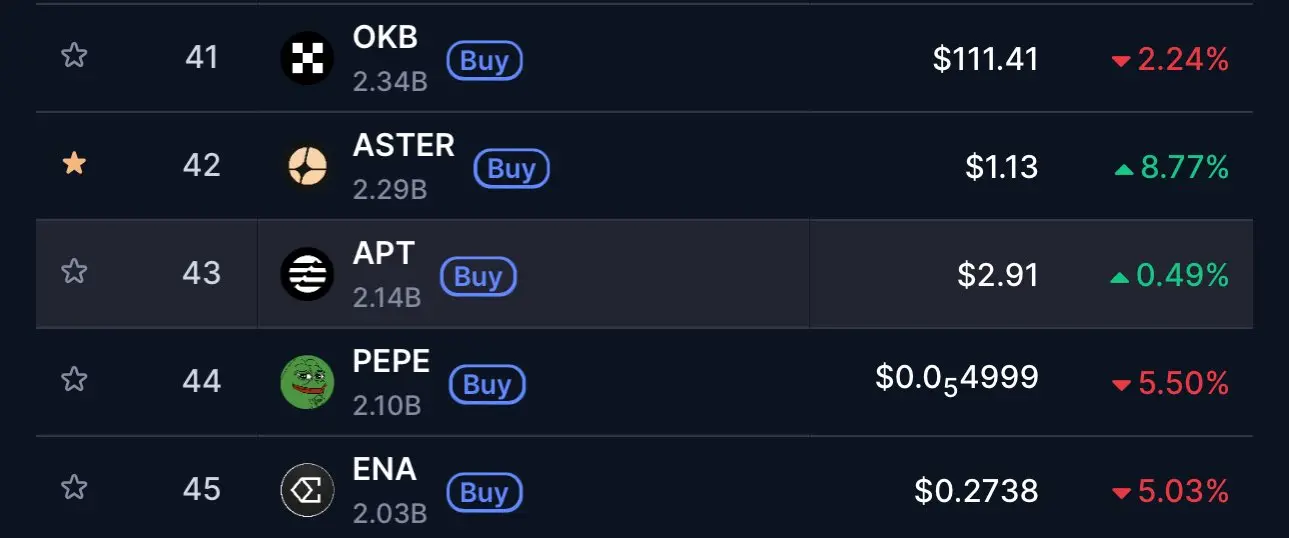Click Buy beside PEPE

[x=487, y=384]
